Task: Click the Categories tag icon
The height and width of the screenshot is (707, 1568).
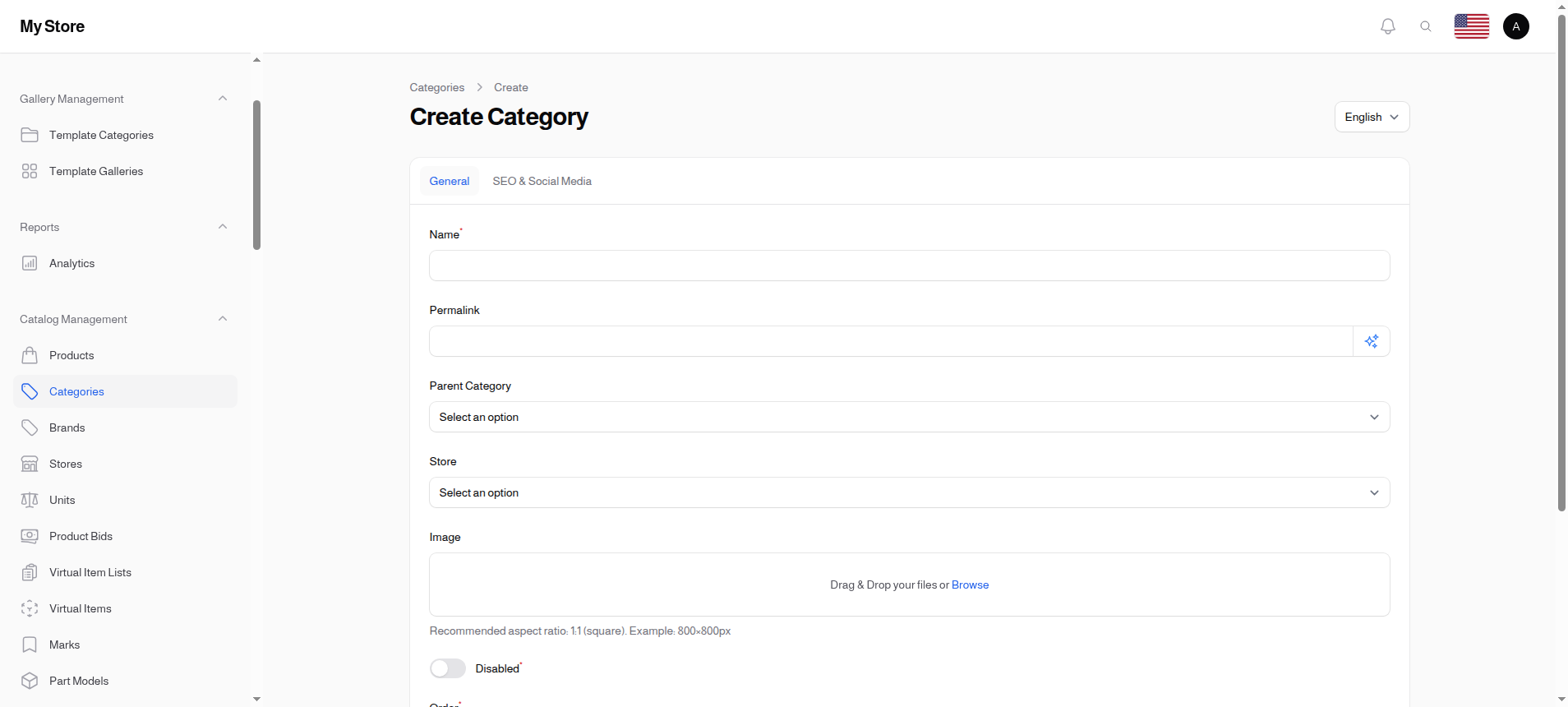Action: (30, 391)
